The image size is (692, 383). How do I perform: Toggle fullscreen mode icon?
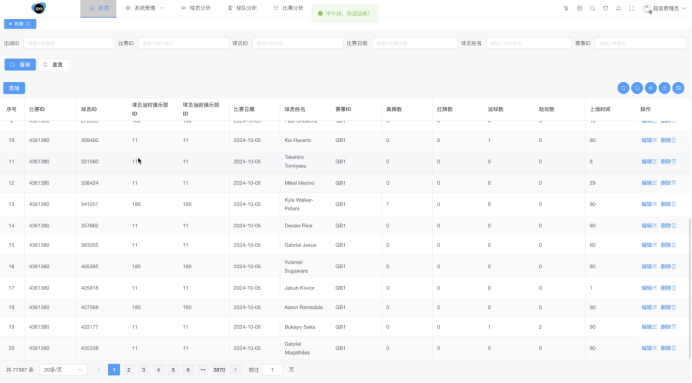click(632, 8)
